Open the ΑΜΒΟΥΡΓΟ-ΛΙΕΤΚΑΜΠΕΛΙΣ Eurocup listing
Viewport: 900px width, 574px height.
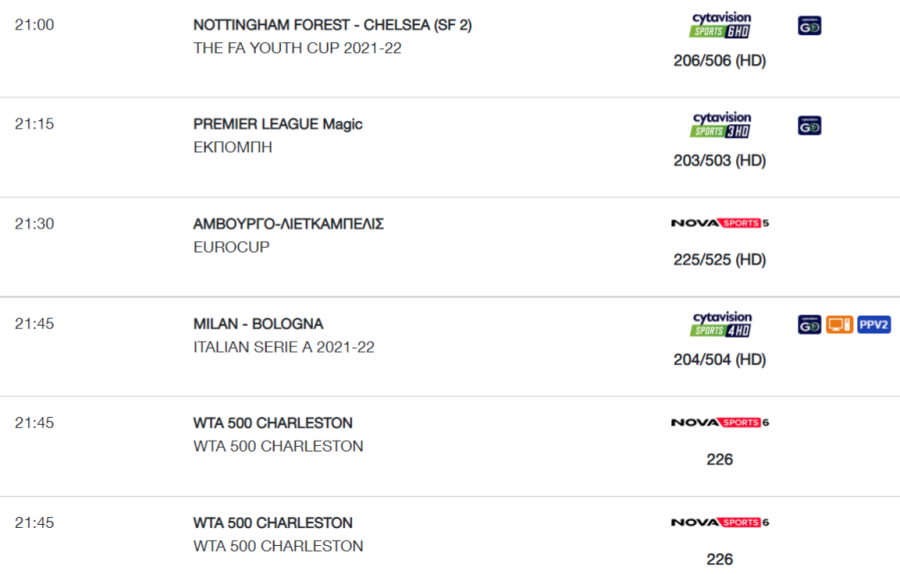coord(289,224)
